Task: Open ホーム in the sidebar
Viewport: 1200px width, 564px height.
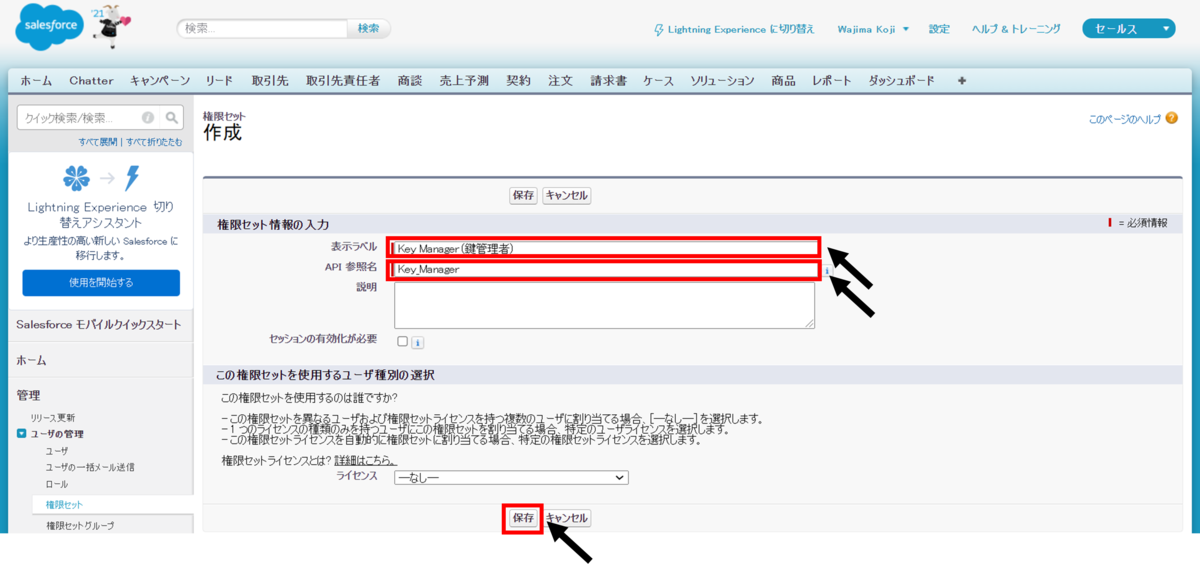Action: (x=31, y=360)
